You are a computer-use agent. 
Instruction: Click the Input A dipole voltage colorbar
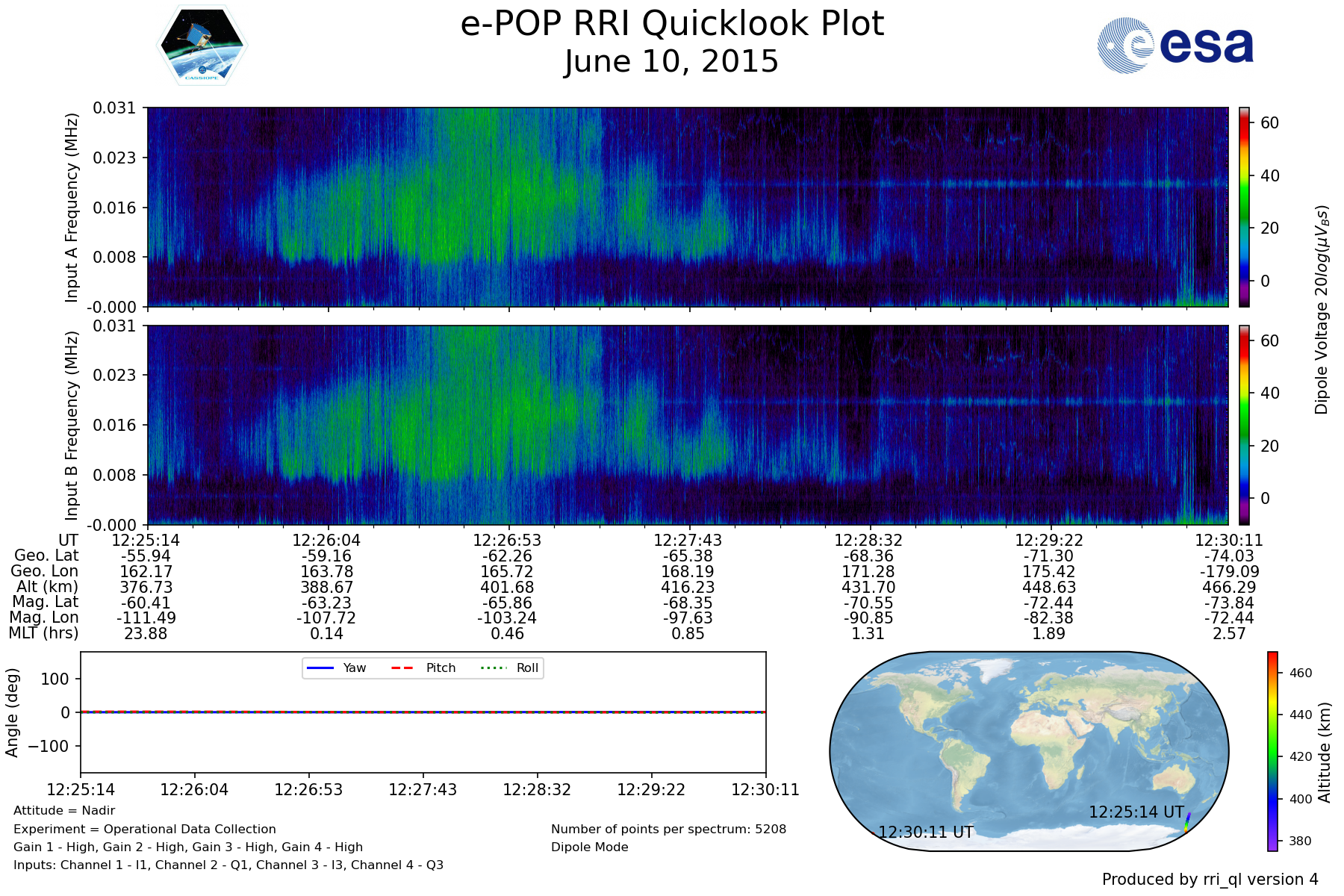(x=1244, y=207)
